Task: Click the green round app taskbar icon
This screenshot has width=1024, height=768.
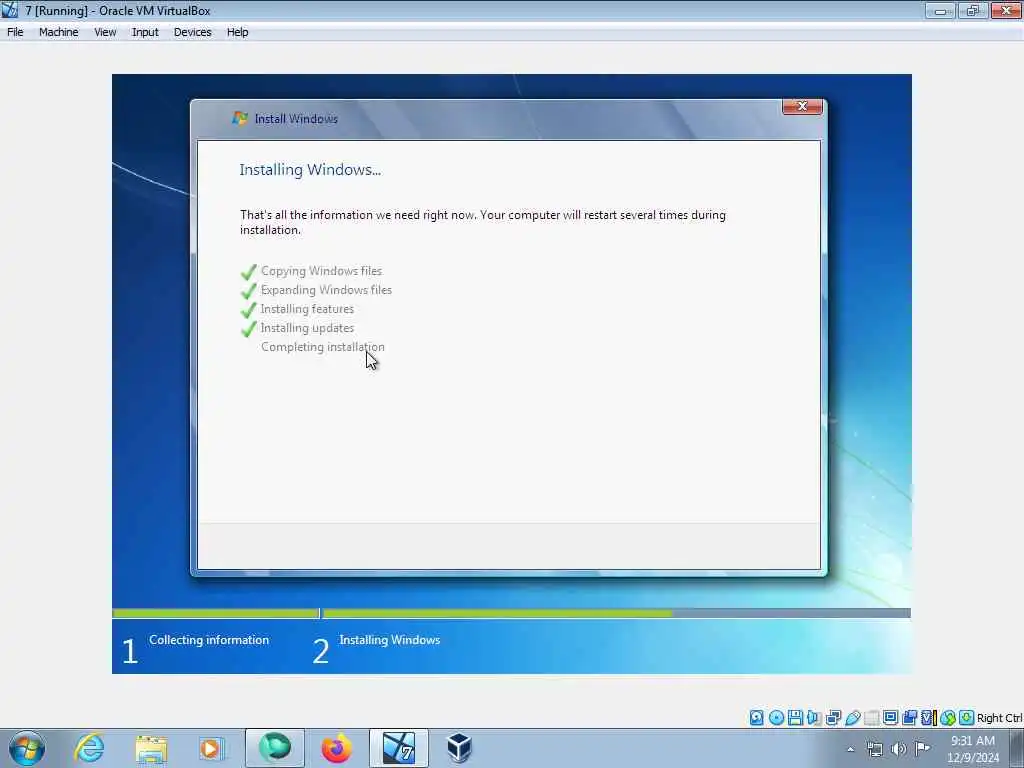Action: point(274,748)
